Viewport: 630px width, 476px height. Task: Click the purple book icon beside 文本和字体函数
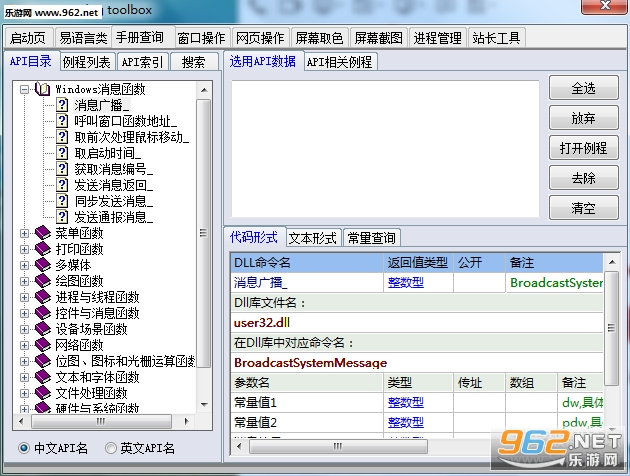coord(43,377)
